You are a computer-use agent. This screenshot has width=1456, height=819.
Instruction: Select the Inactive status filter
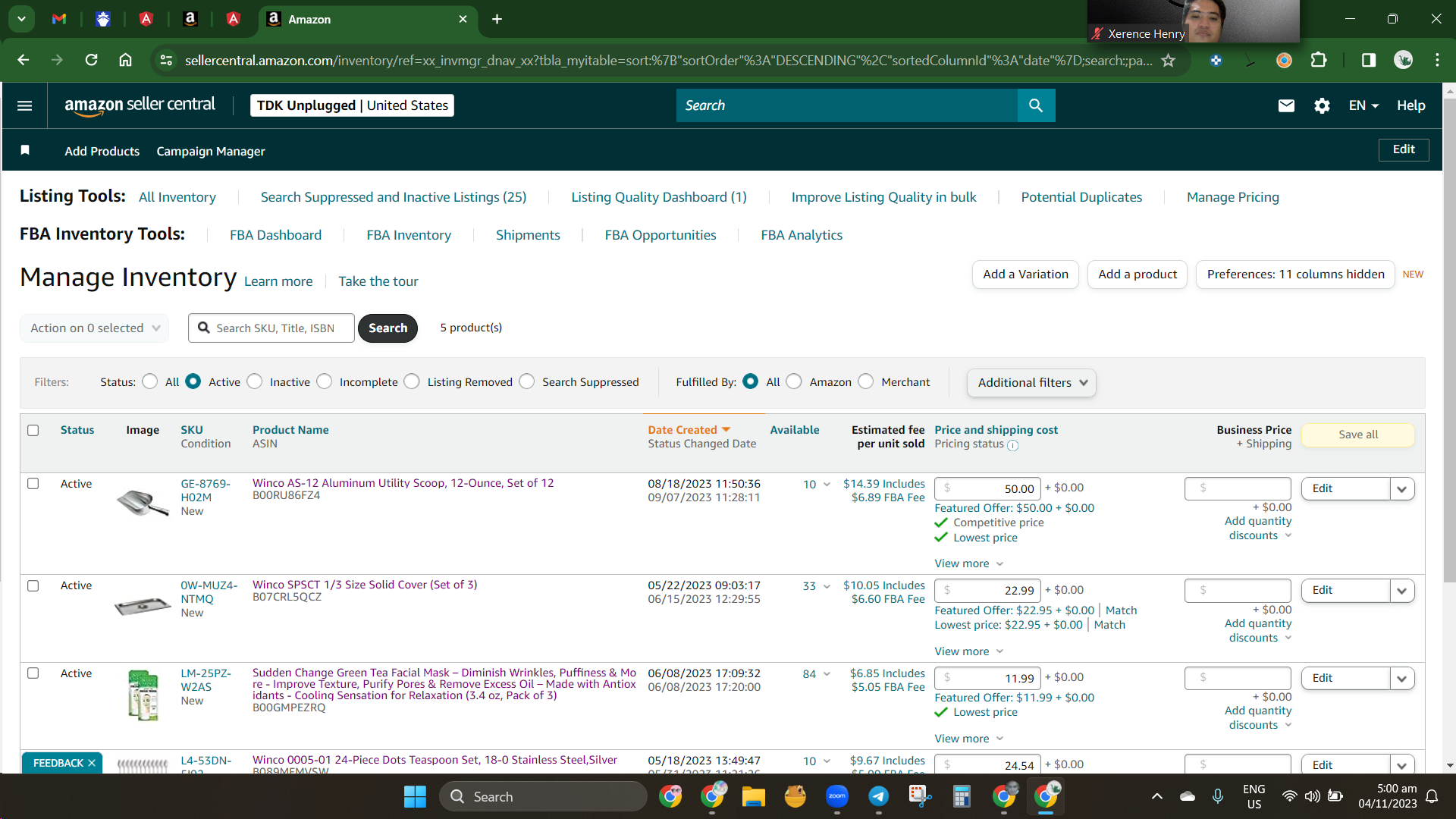click(255, 381)
